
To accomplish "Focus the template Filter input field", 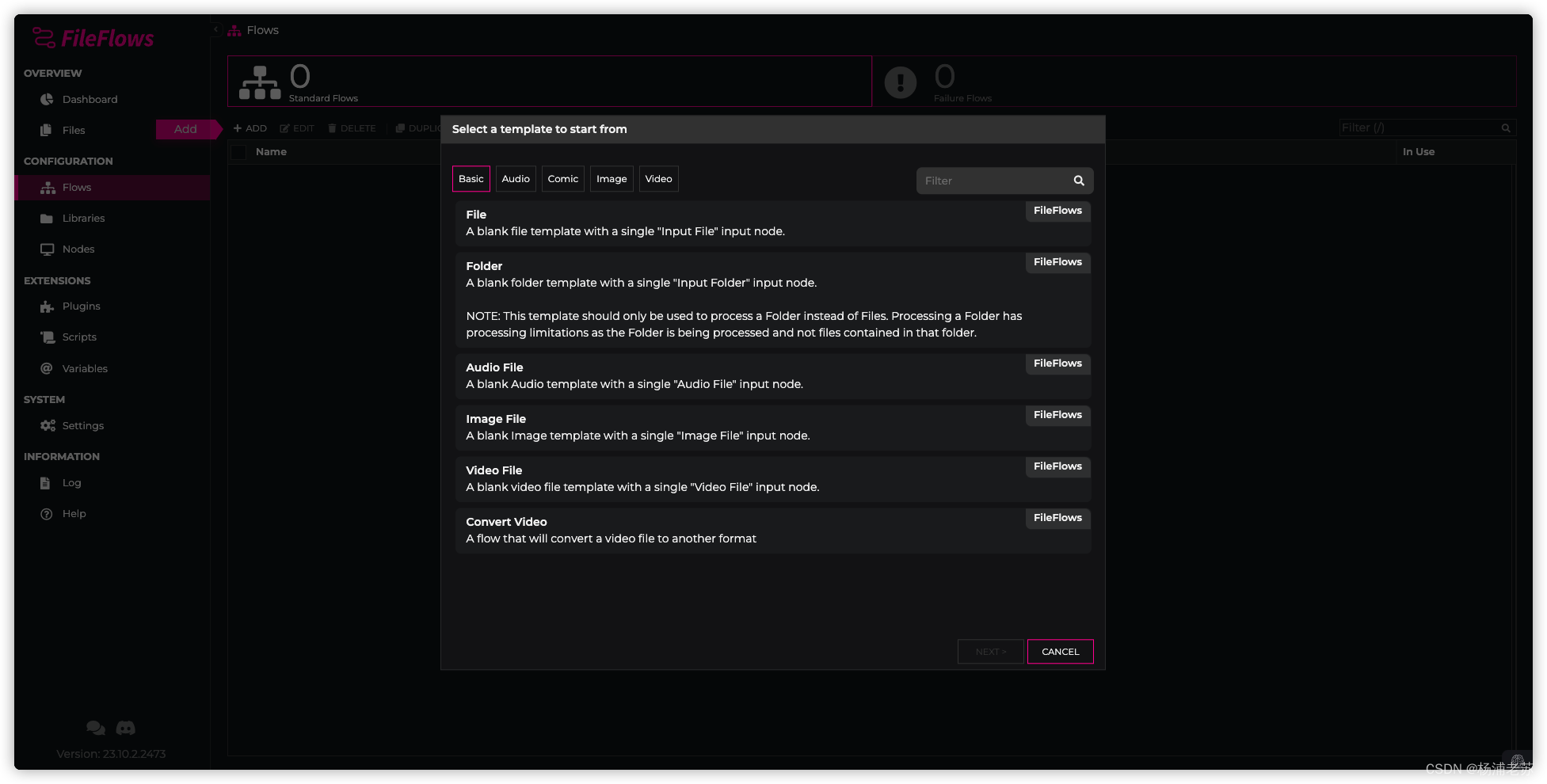I will coord(1005,181).
